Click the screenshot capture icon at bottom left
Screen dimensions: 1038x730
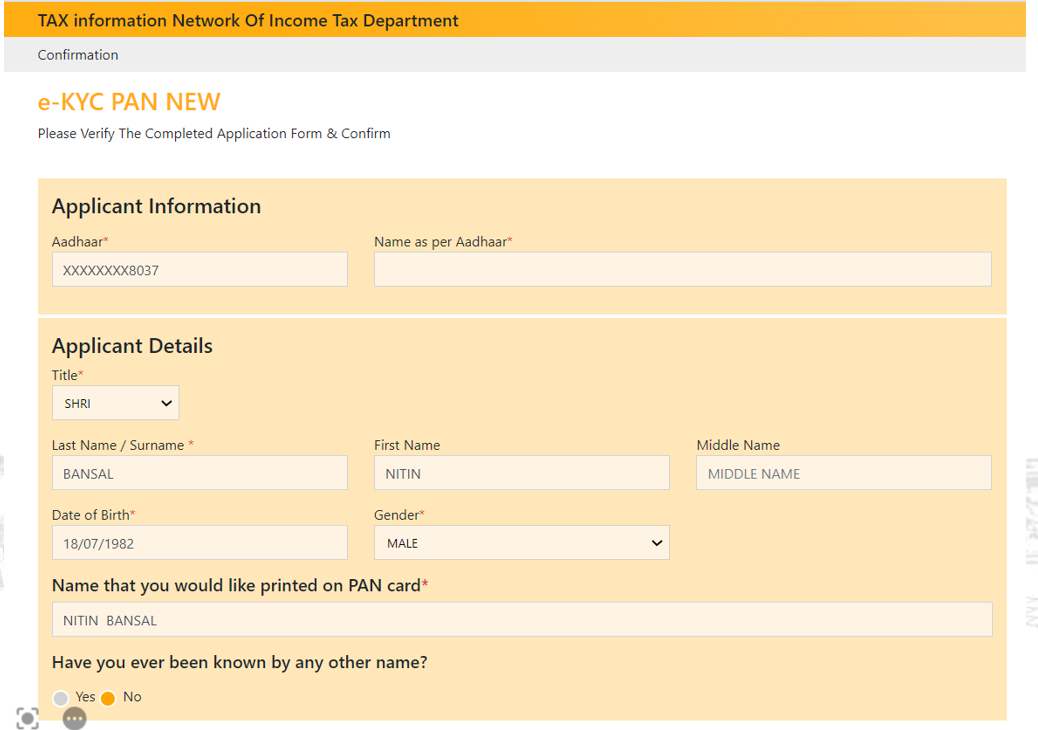point(27,718)
